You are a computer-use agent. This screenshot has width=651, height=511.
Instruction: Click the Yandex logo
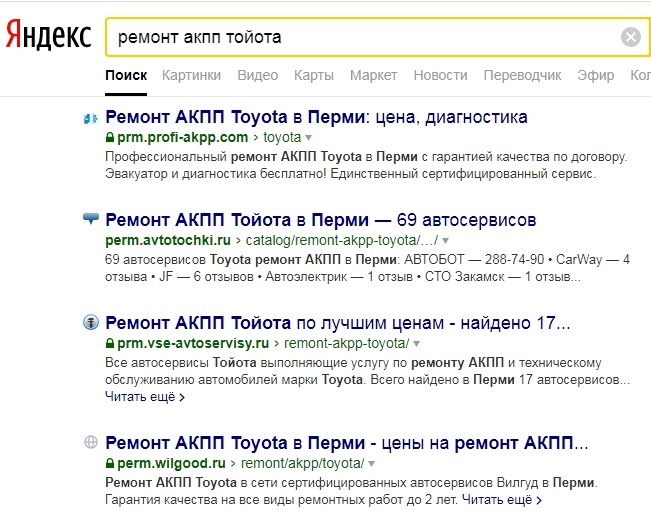[50, 37]
